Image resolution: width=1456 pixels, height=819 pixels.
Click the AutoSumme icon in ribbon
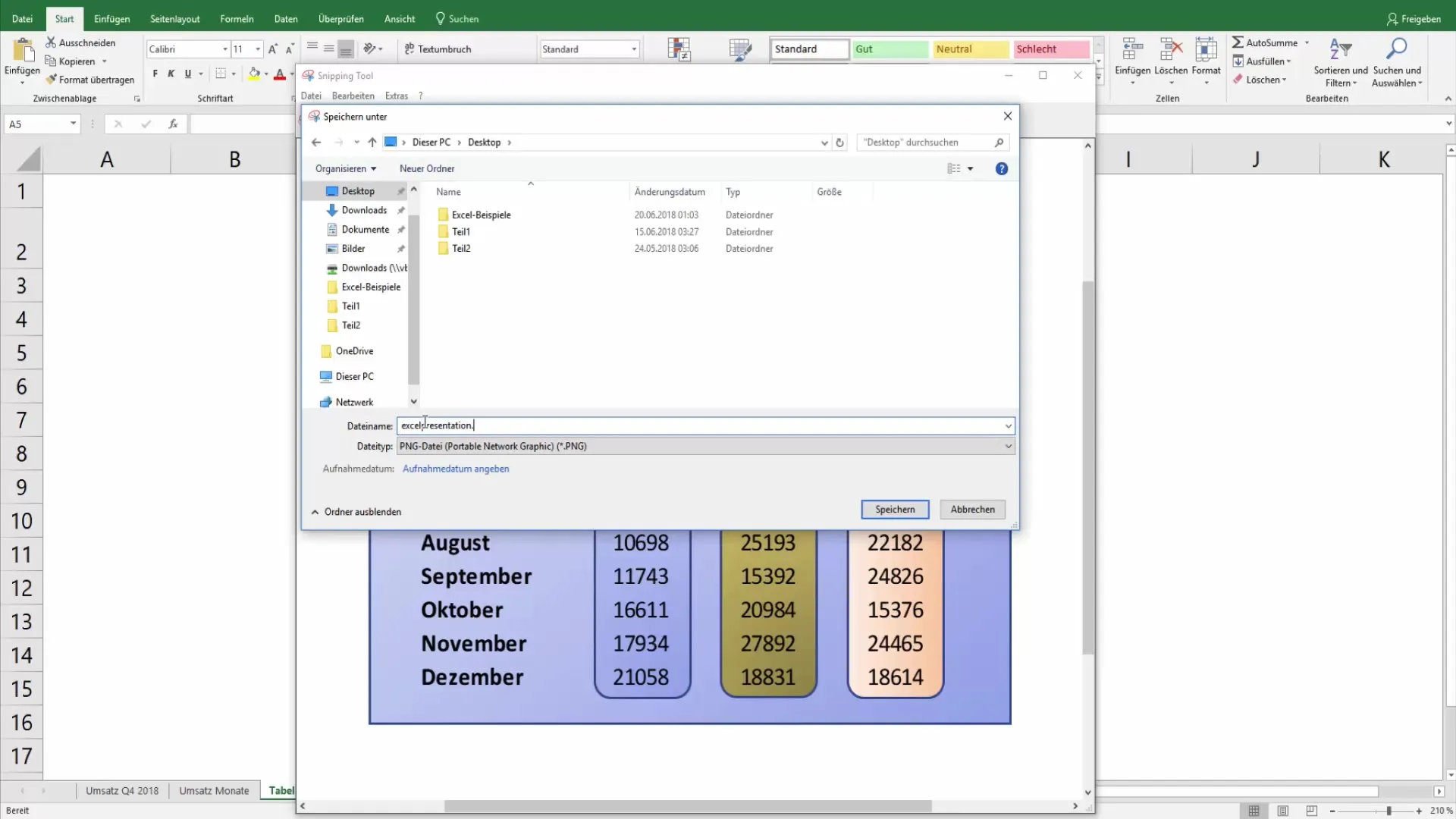[1240, 42]
